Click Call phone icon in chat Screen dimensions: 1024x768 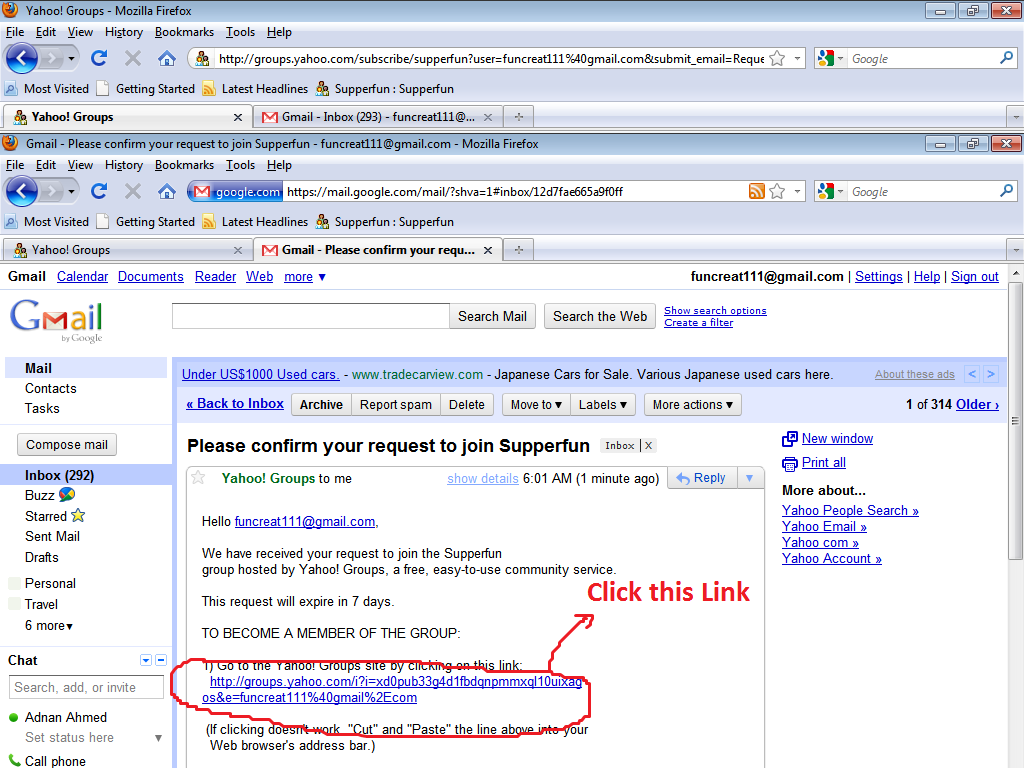tap(14, 760)
